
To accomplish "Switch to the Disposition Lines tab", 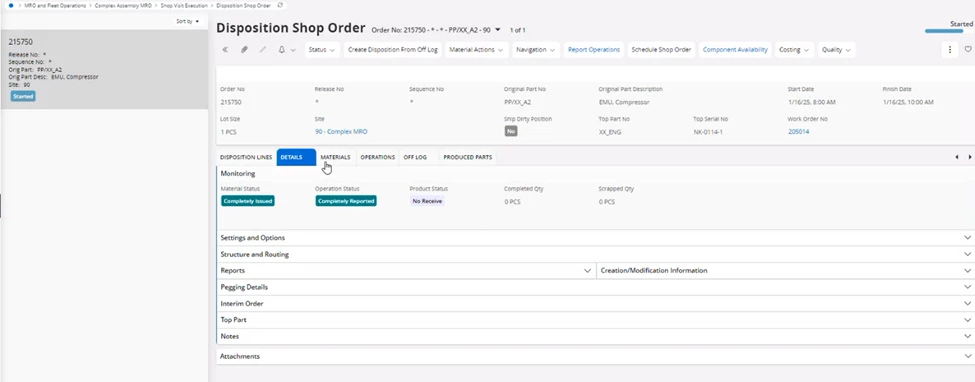I will (x=246, y=157).
